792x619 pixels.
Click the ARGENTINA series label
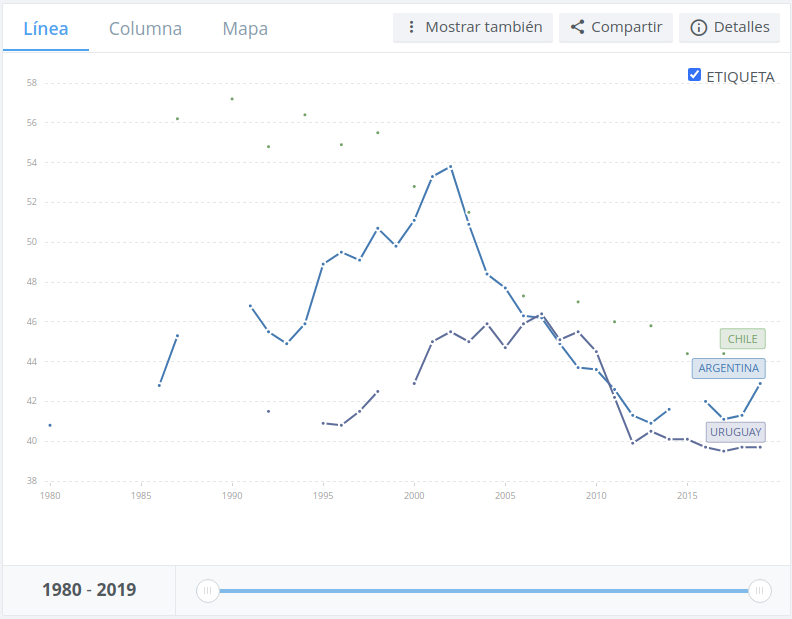tap(728, 368)
